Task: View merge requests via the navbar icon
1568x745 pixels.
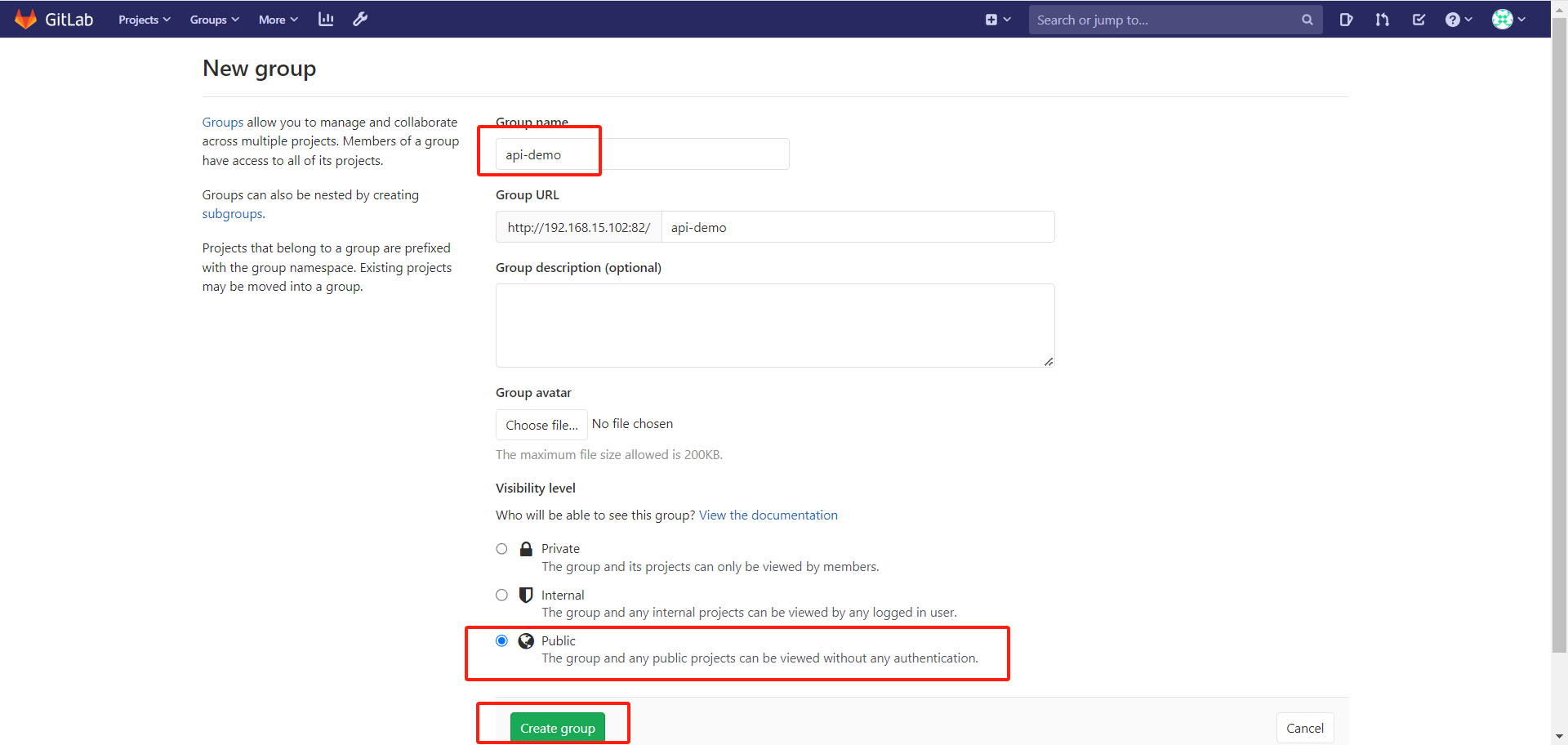Action: coord(1383,19)
